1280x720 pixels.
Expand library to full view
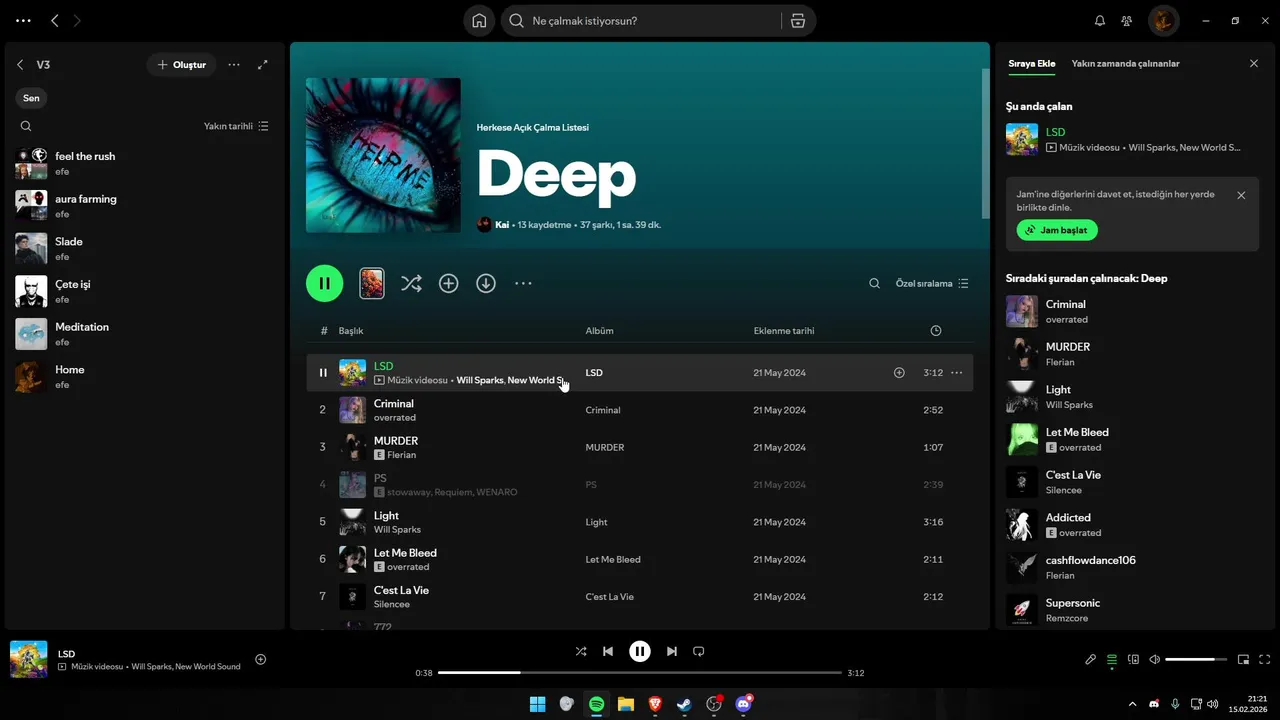[263, 65]
